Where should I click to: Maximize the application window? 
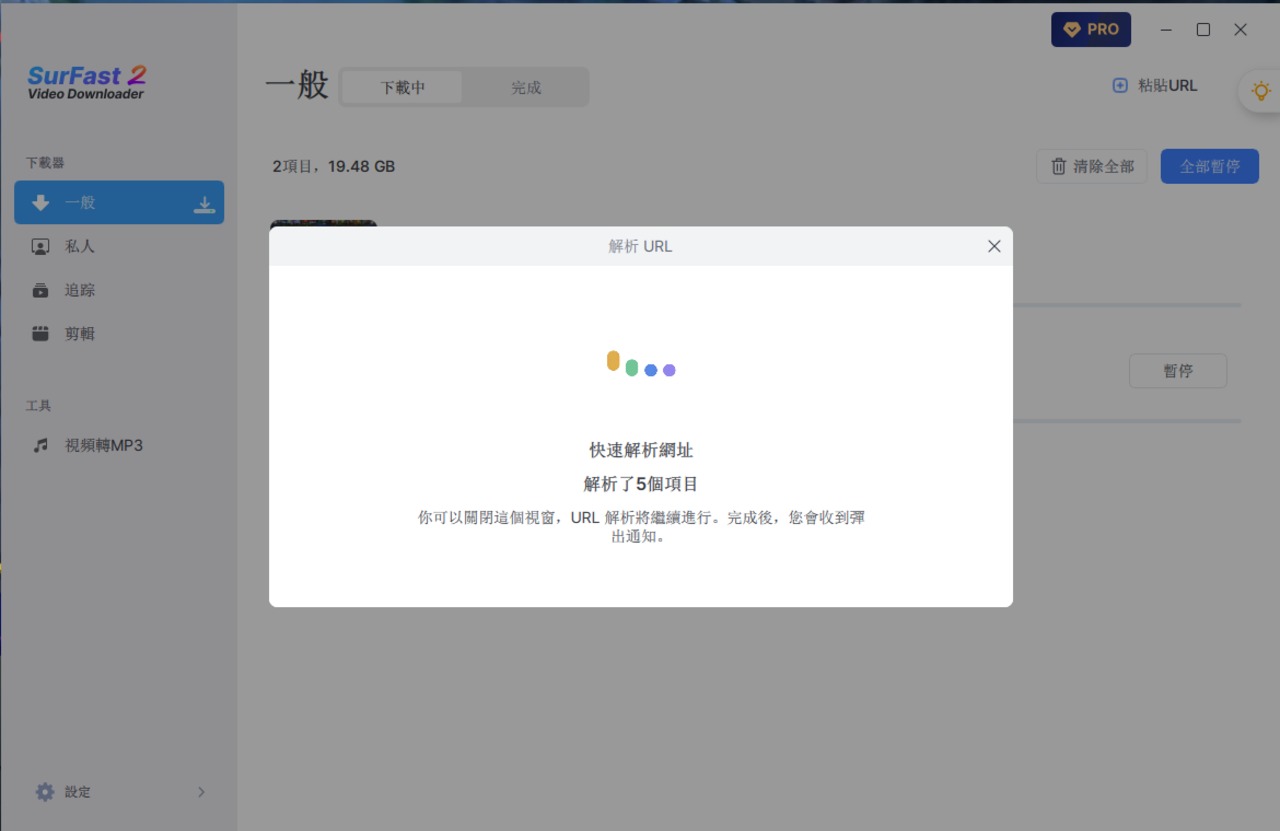(x=1204, y=30)
